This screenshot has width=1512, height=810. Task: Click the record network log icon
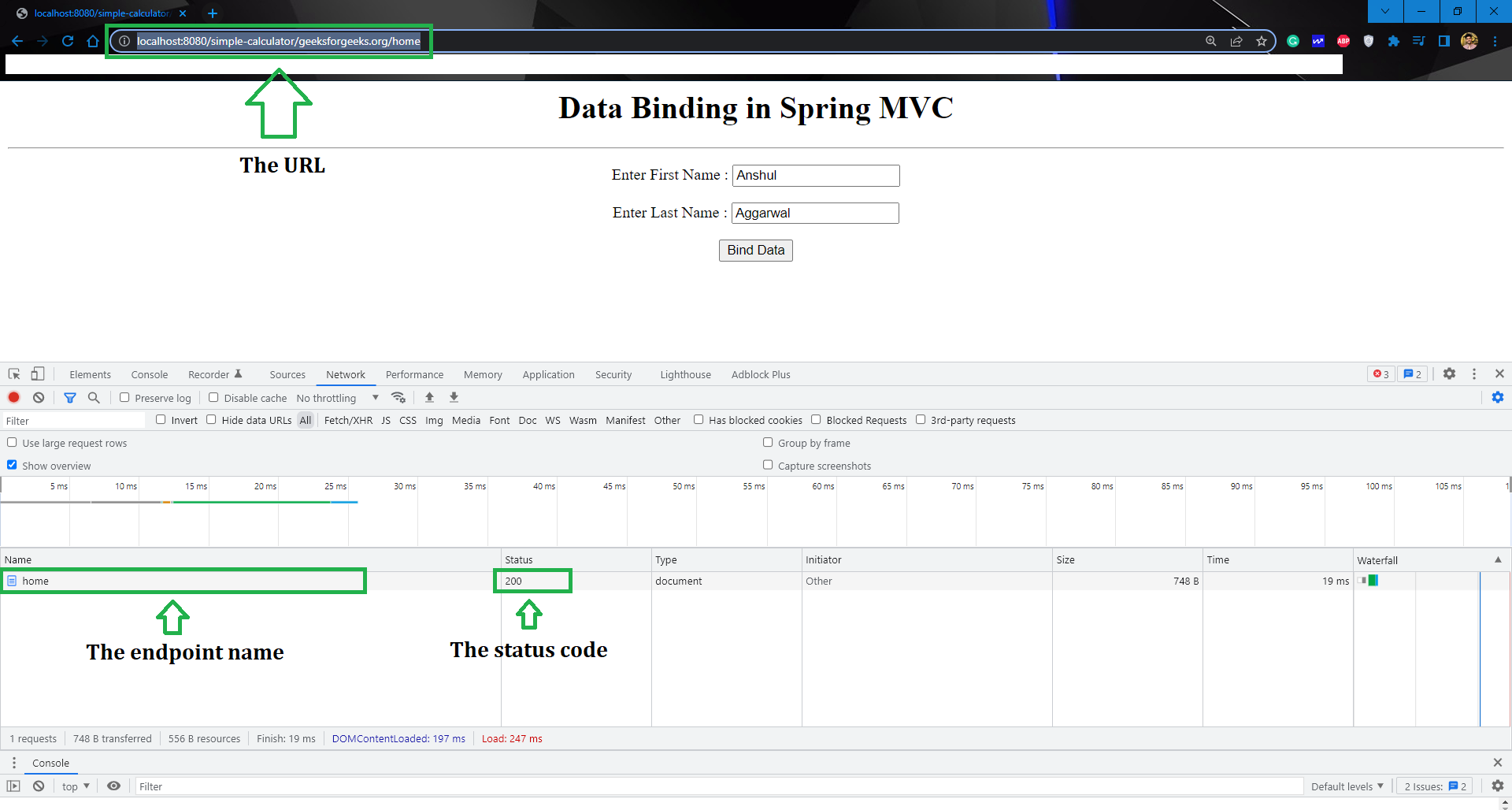pyautogui.click(x=13, y=397)
